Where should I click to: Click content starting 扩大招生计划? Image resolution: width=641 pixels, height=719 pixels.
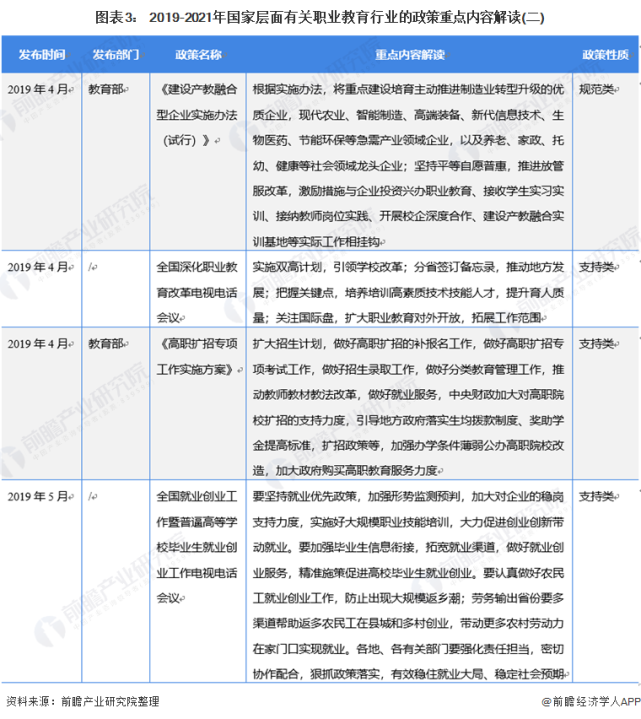[x=408, y=407]
